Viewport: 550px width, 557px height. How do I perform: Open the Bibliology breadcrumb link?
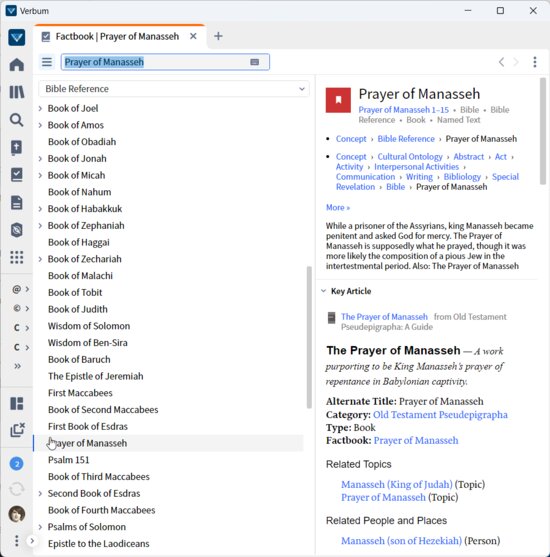tap(462, 177)
